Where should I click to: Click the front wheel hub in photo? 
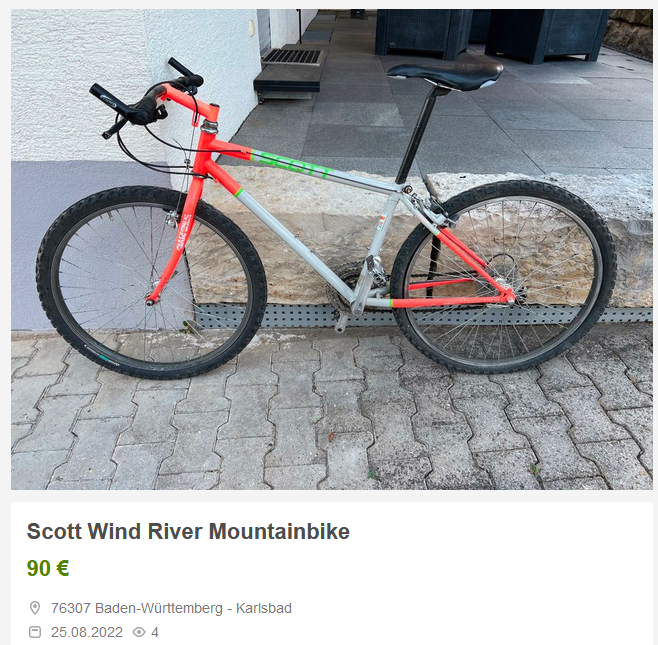[x=151, y=299]
